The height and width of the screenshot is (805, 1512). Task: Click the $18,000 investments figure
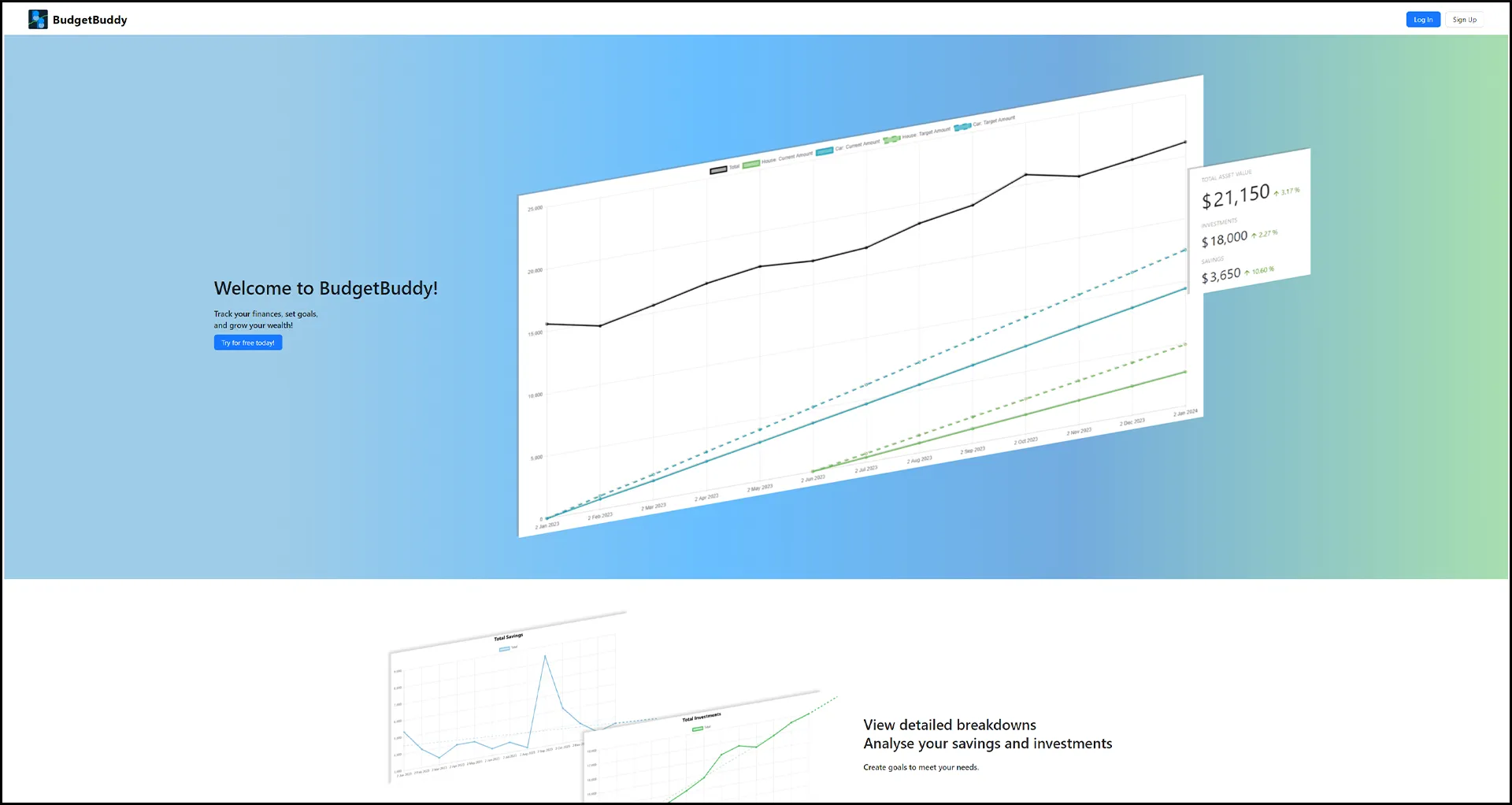pyautogui.click(x=1225, y=239)
